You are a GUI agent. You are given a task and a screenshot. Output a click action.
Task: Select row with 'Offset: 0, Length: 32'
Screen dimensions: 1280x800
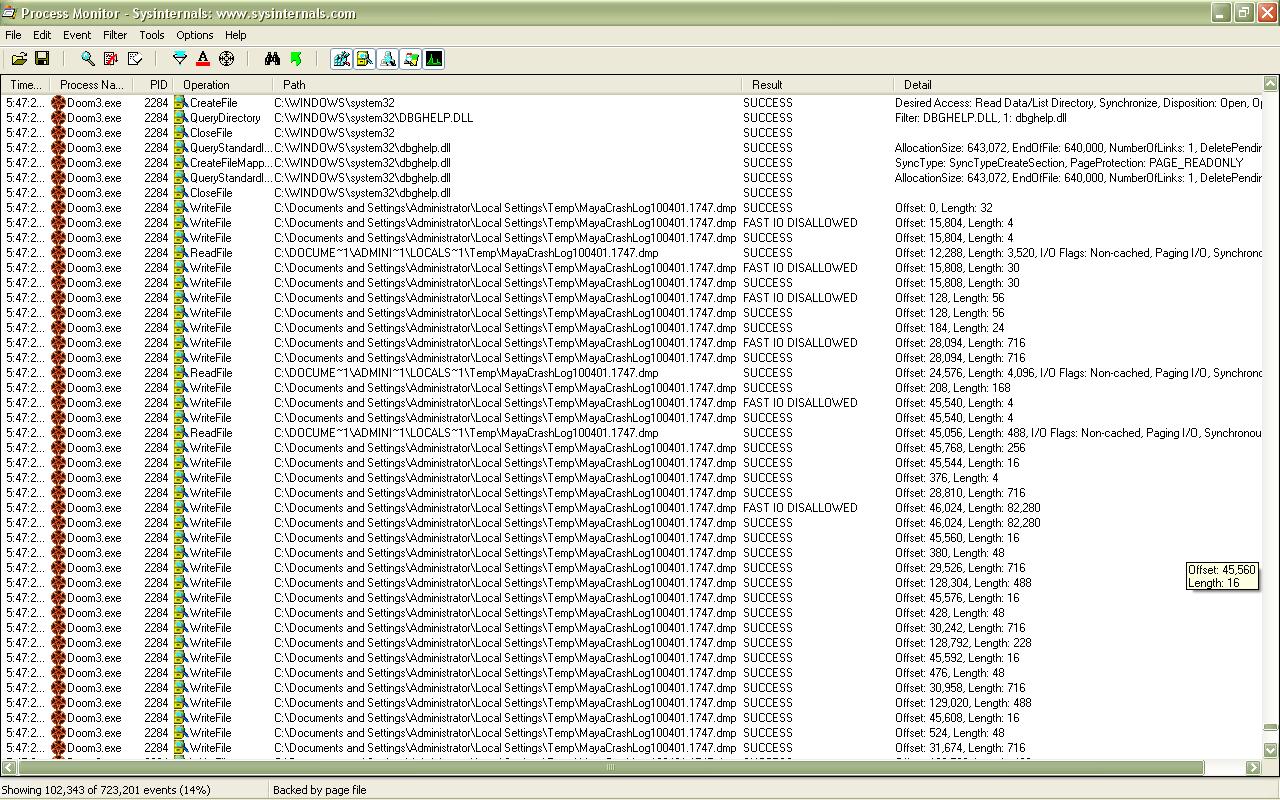tap(632, 208)
